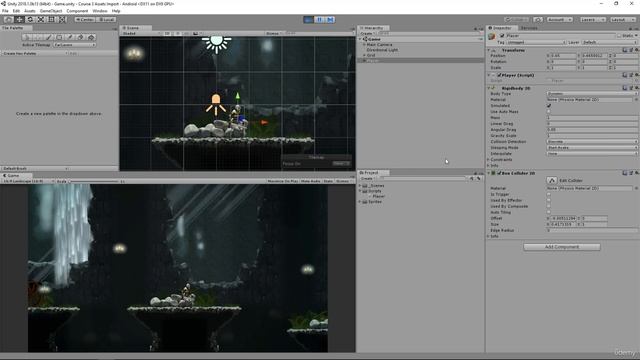
Task: Enable Use Auto Mass checkbox
Action: pyautogui.click(x=549, y=111)
